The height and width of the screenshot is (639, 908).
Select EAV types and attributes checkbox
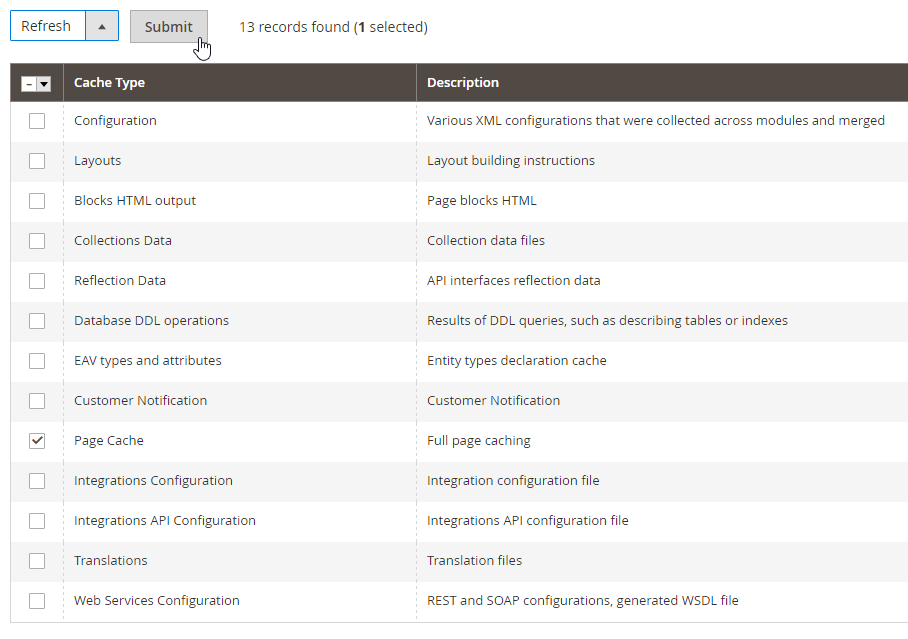click(x=37, y=360)
